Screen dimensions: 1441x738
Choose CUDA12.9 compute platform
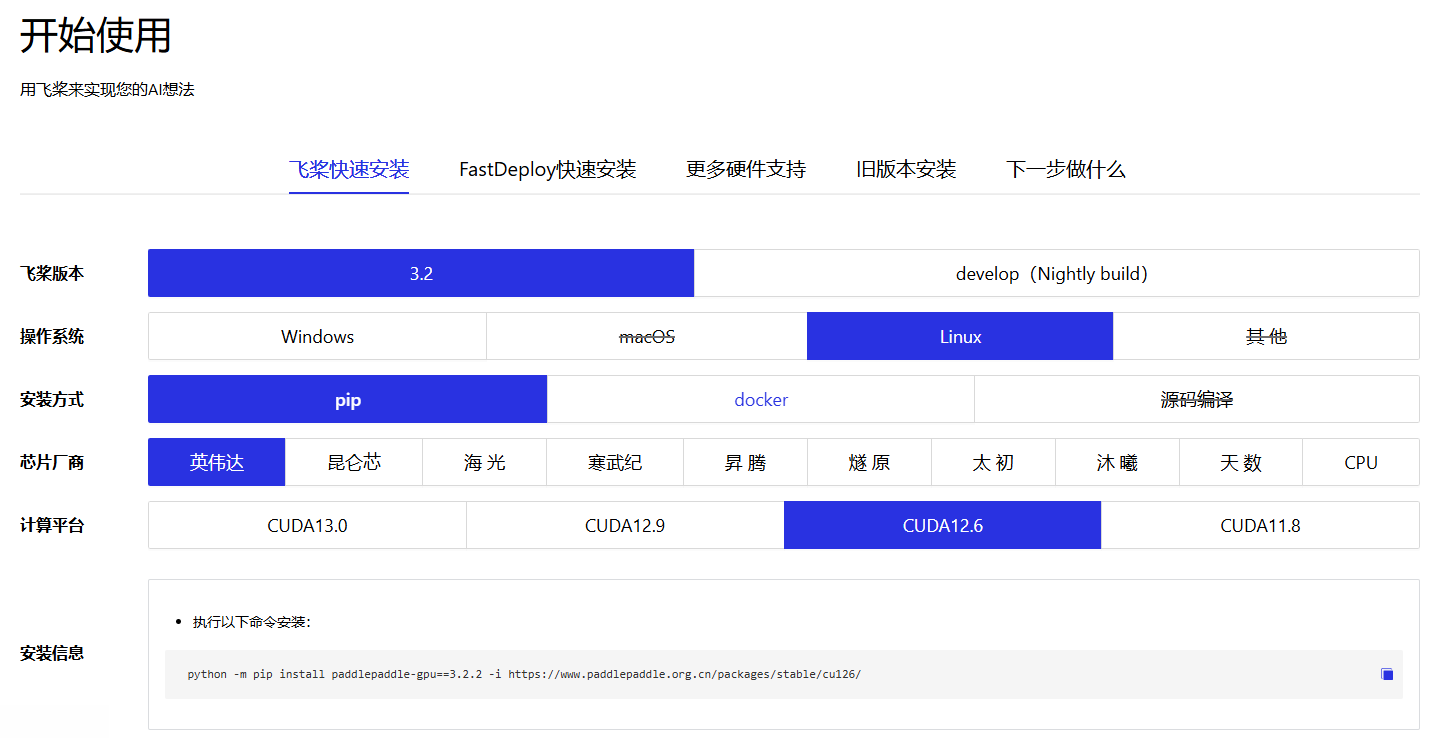pos(625,525)
